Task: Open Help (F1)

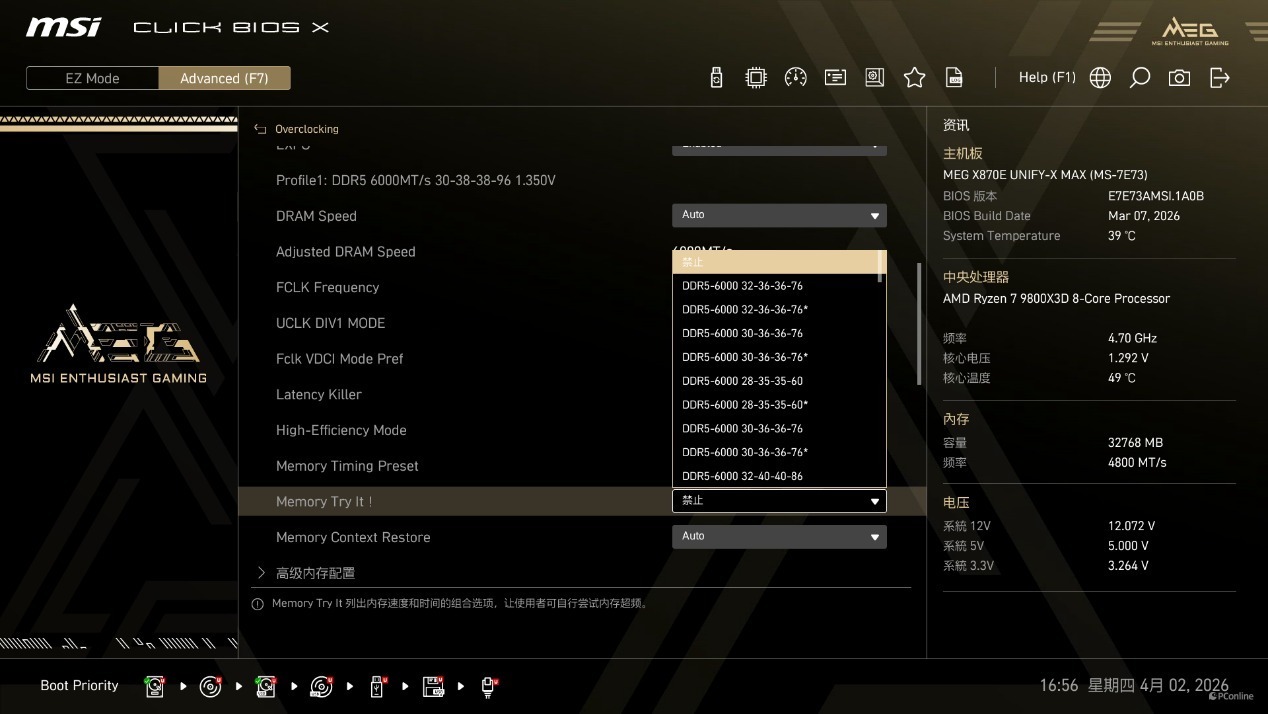Action: coord(1047,77)
